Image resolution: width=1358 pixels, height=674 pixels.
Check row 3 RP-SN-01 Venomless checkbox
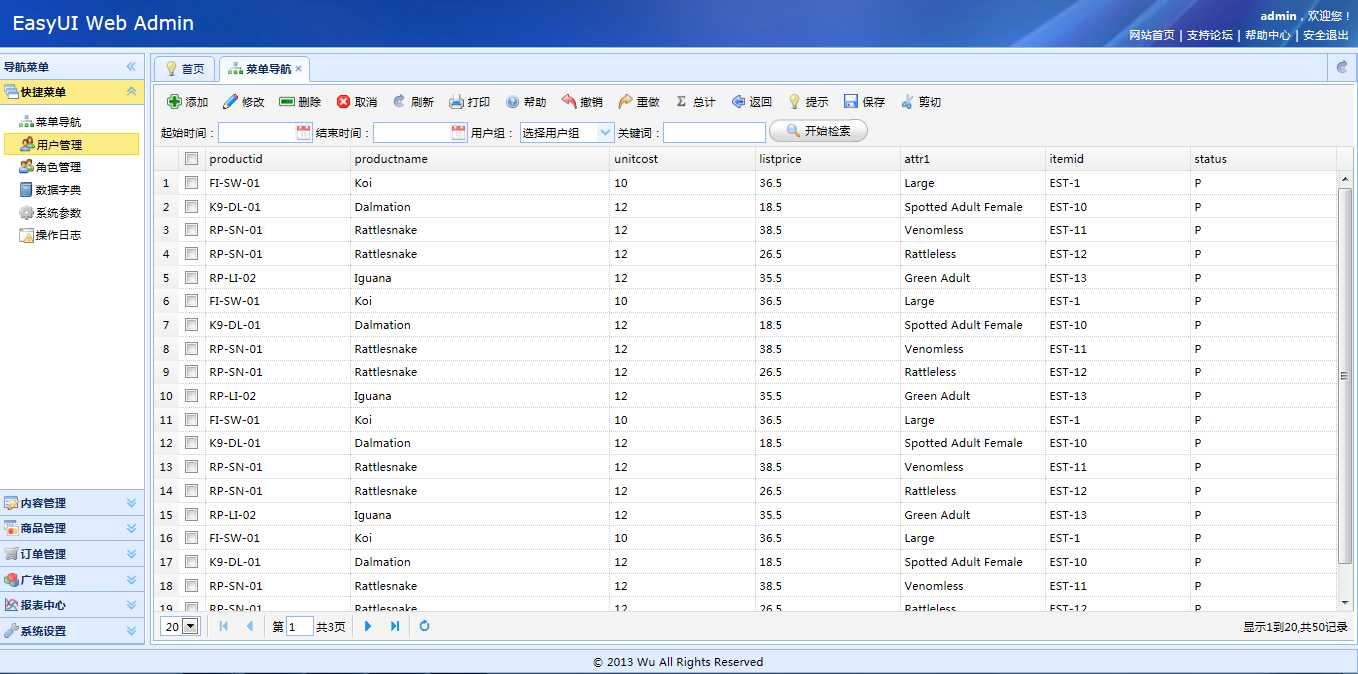(191, 230)
